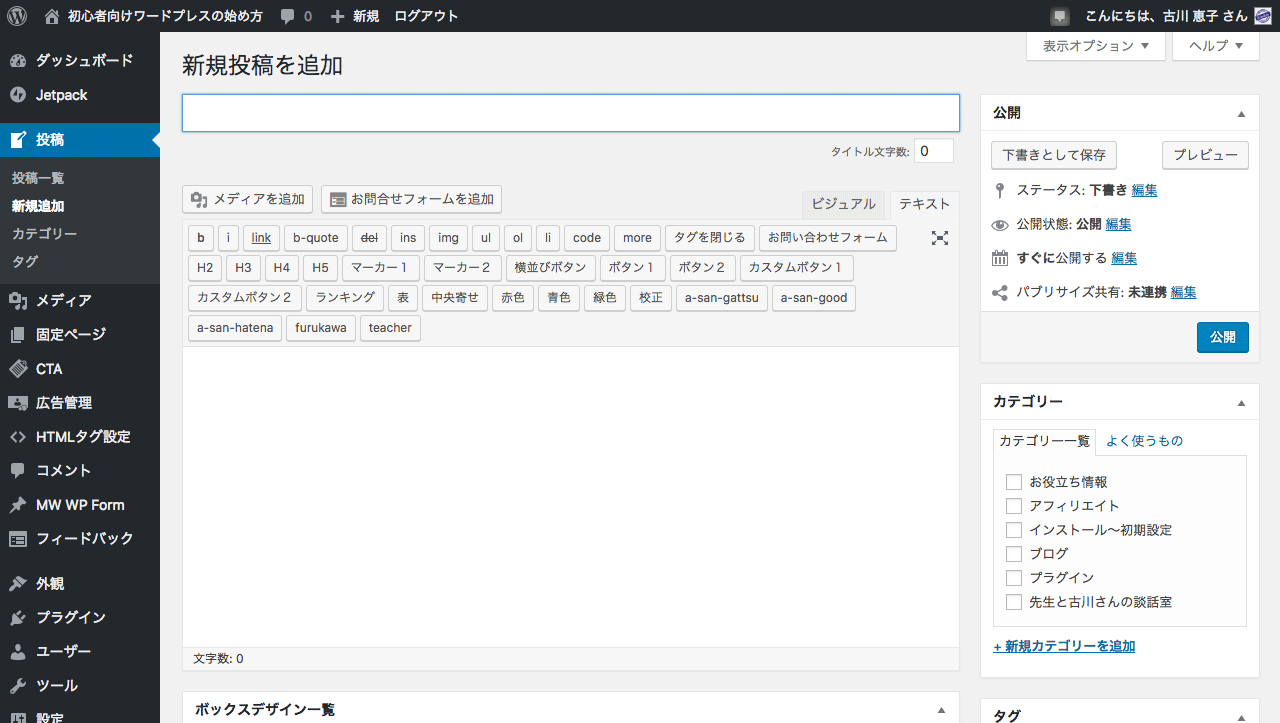Click the お問合せフォームを追加 button
The height and width of the screenshot is (723, 1280).
(x=411, y=200)
